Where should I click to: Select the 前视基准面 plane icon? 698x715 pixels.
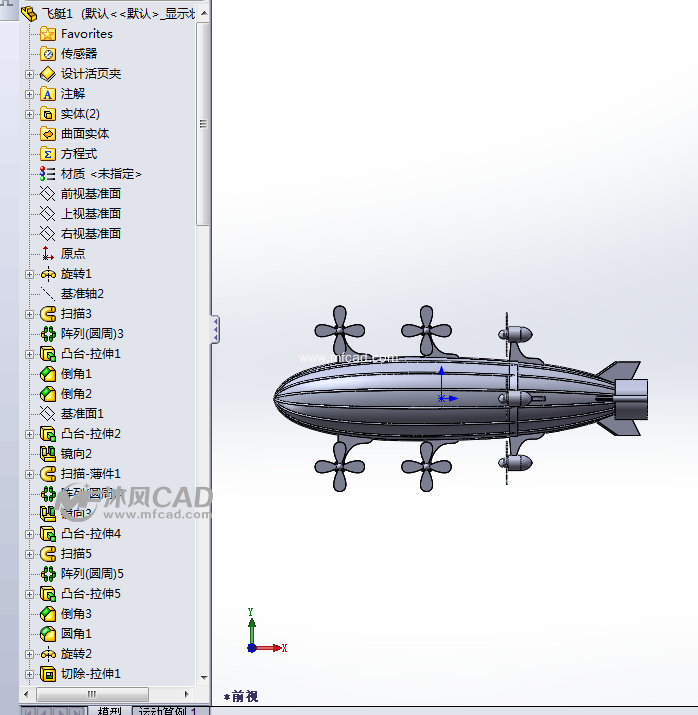[x=48, y=194]
